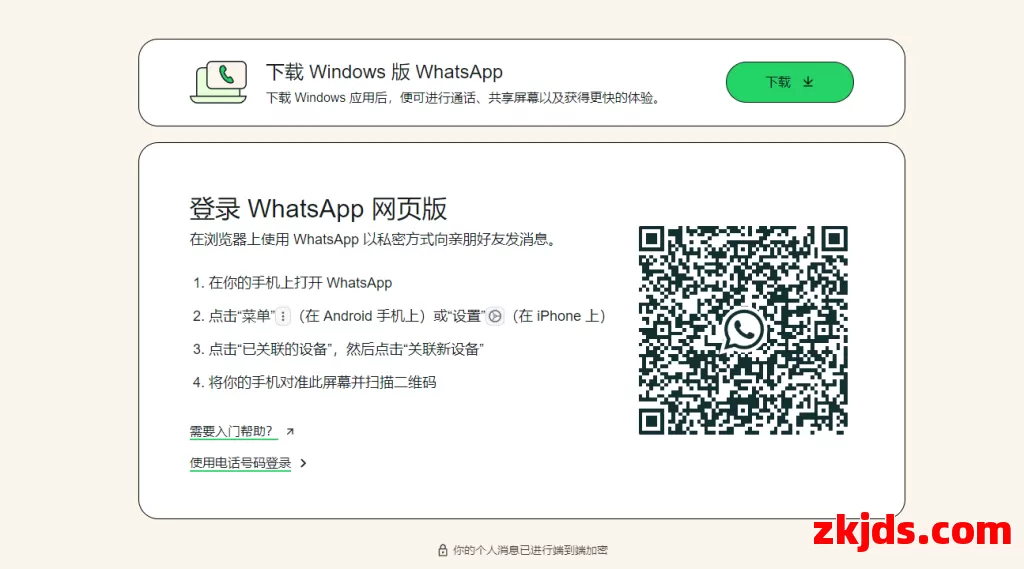Image resolution: width=1024 pixels, height=569 pixels.
Task: Click the WhatsApp QR code
Action: (x=743, y=330)
